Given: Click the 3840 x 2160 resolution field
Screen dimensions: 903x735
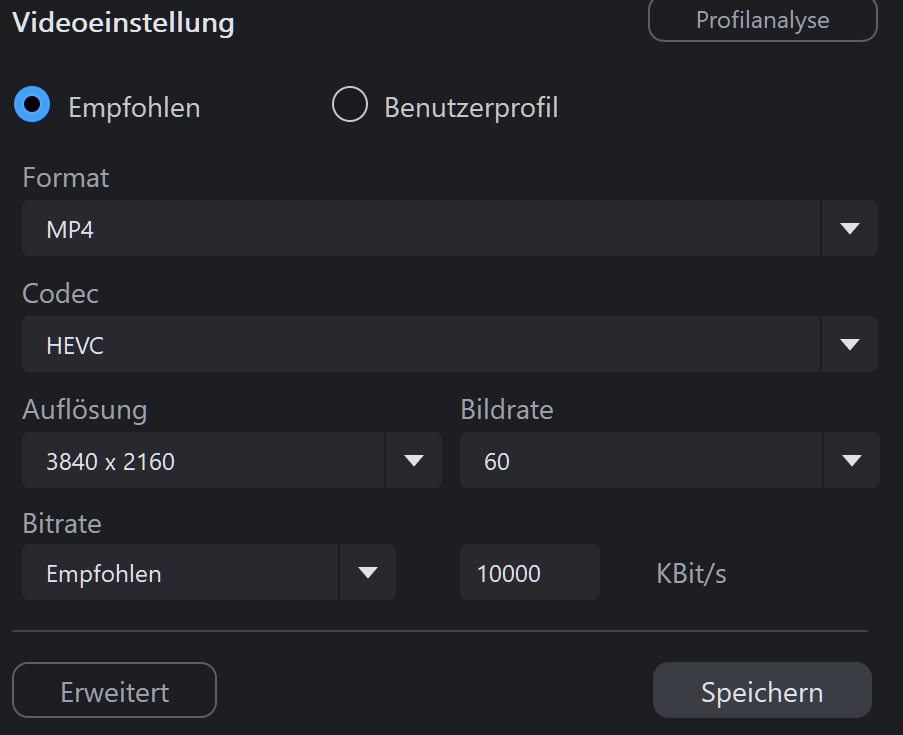Looking at the screenshot, I should coord(202,461).
